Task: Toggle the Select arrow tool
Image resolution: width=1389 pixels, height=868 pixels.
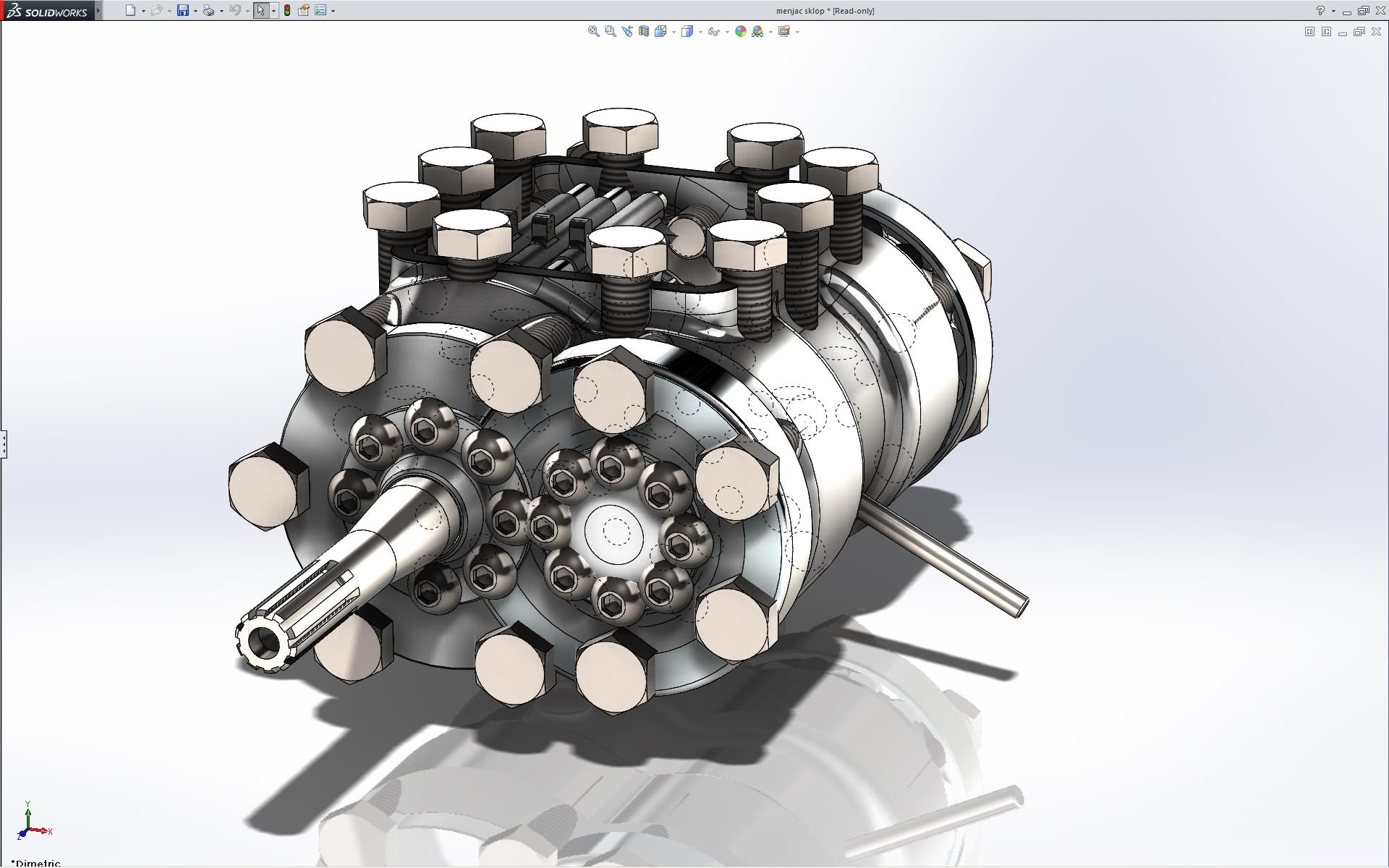Action: (x=260, y=11)
